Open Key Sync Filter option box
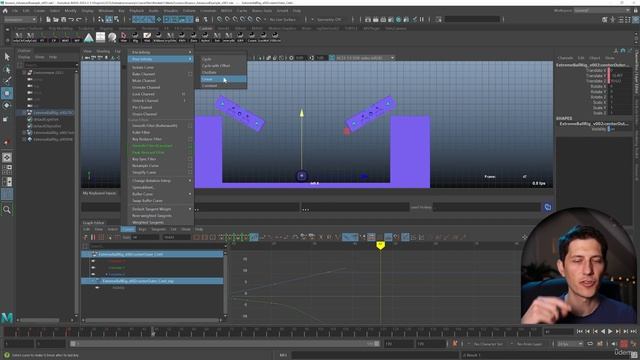 [190, 159]
